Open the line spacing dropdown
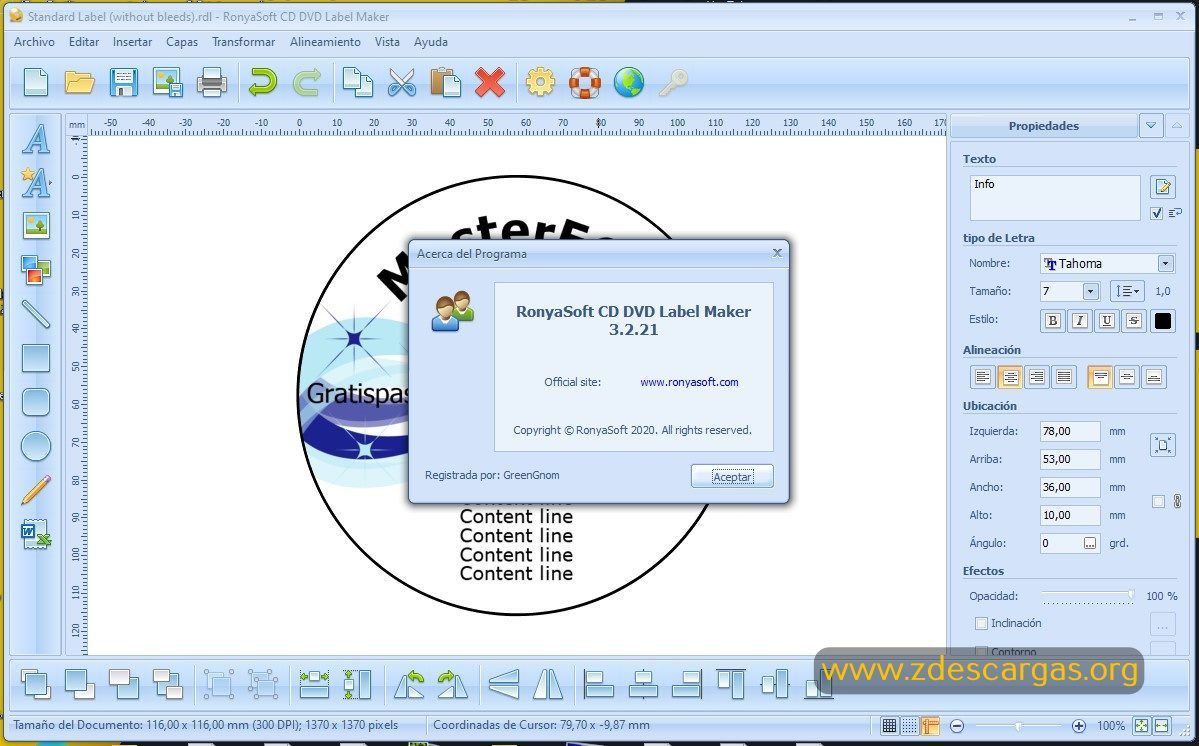This screenshot has height=746, width=1199. click(1127, 291)
